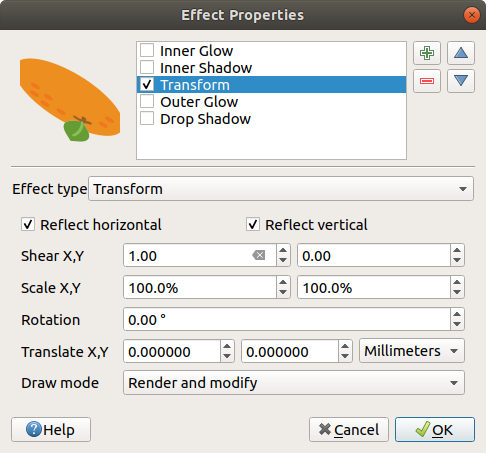This screenshot has height=453, width=486.
Task: Remove the selected effect with the red minus icon
Action: [x=427, y=81]
